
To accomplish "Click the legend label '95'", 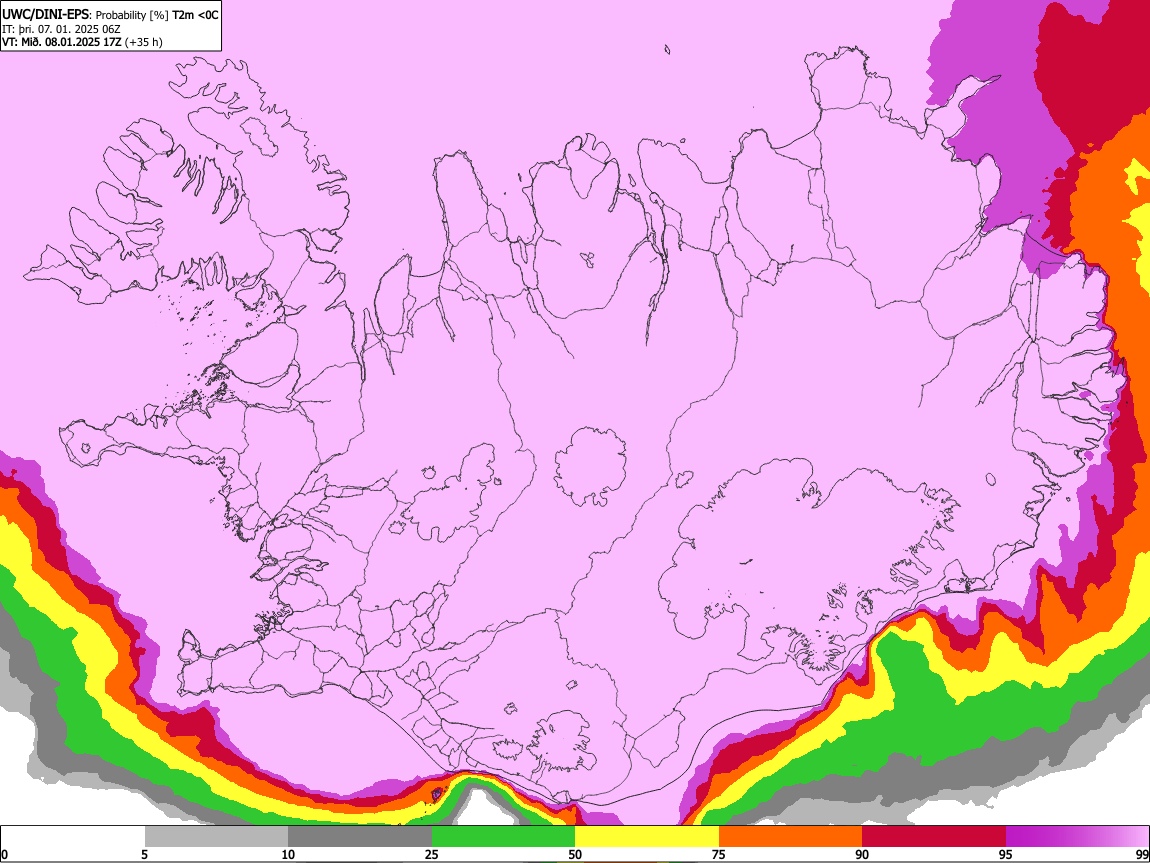I will click(x=1006, y=854).
